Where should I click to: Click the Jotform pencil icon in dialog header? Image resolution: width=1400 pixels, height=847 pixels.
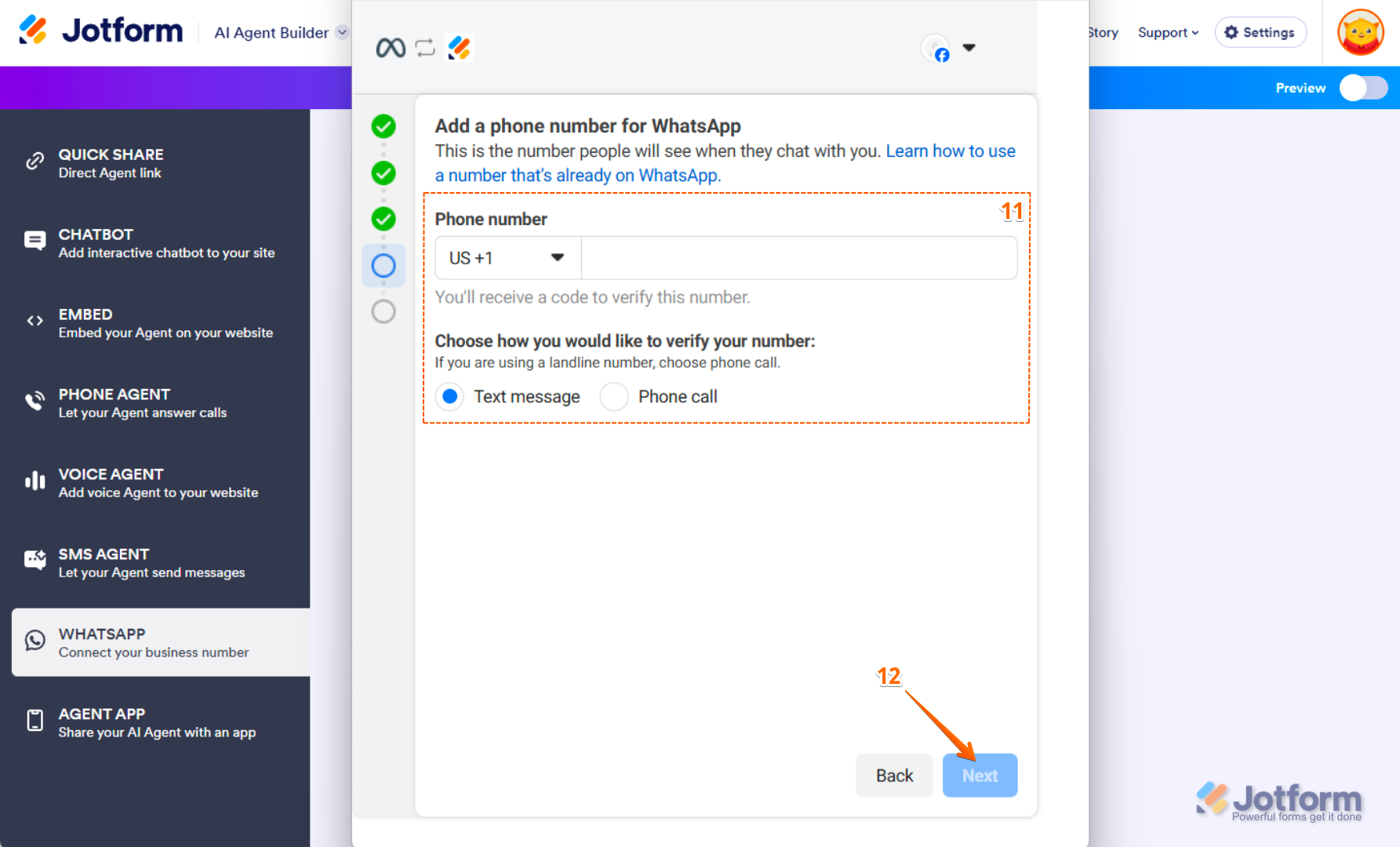[460, 48]
